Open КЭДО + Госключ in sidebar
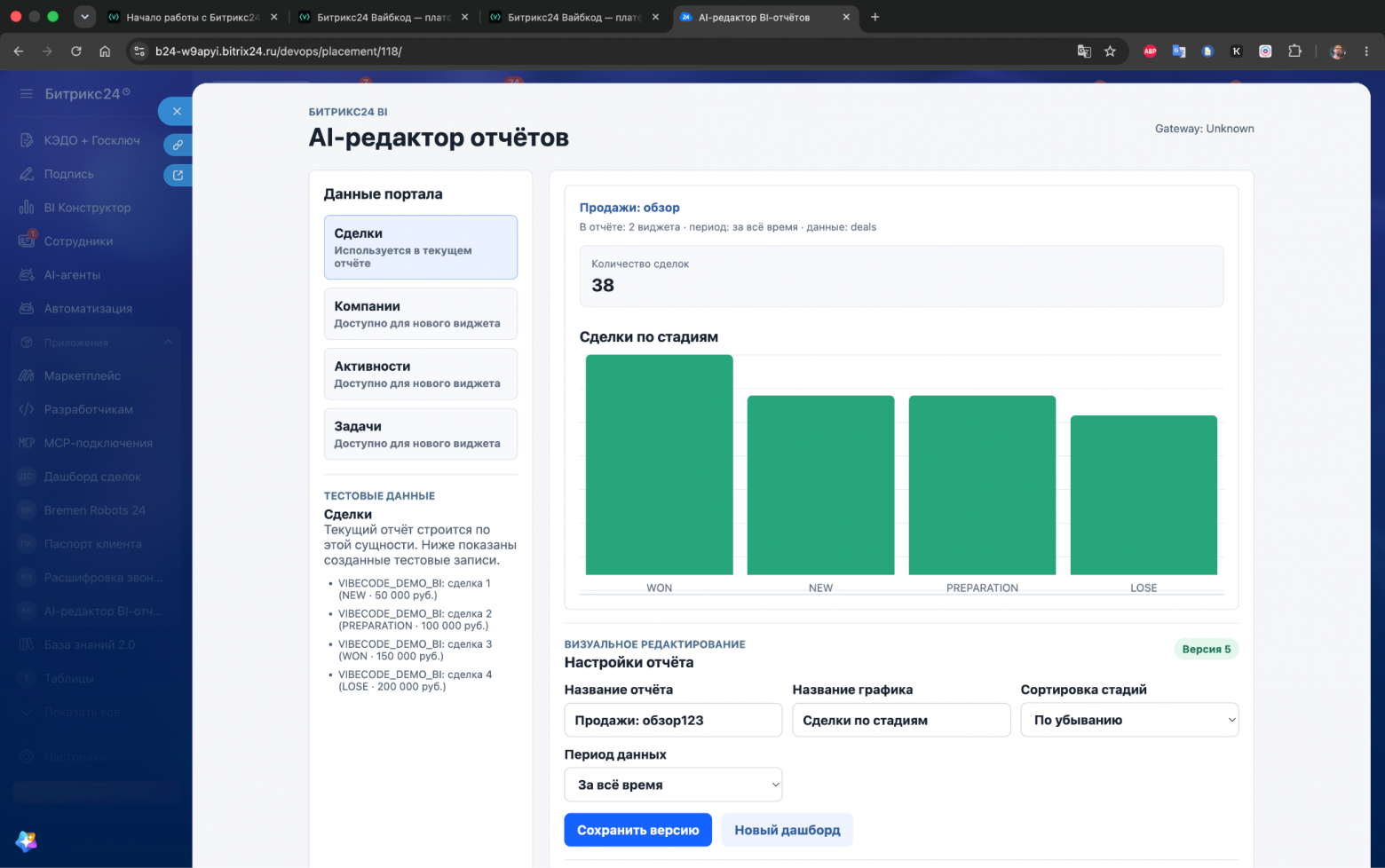The image size is (1385, 868). pyautogui.click(x=92, y=140)
